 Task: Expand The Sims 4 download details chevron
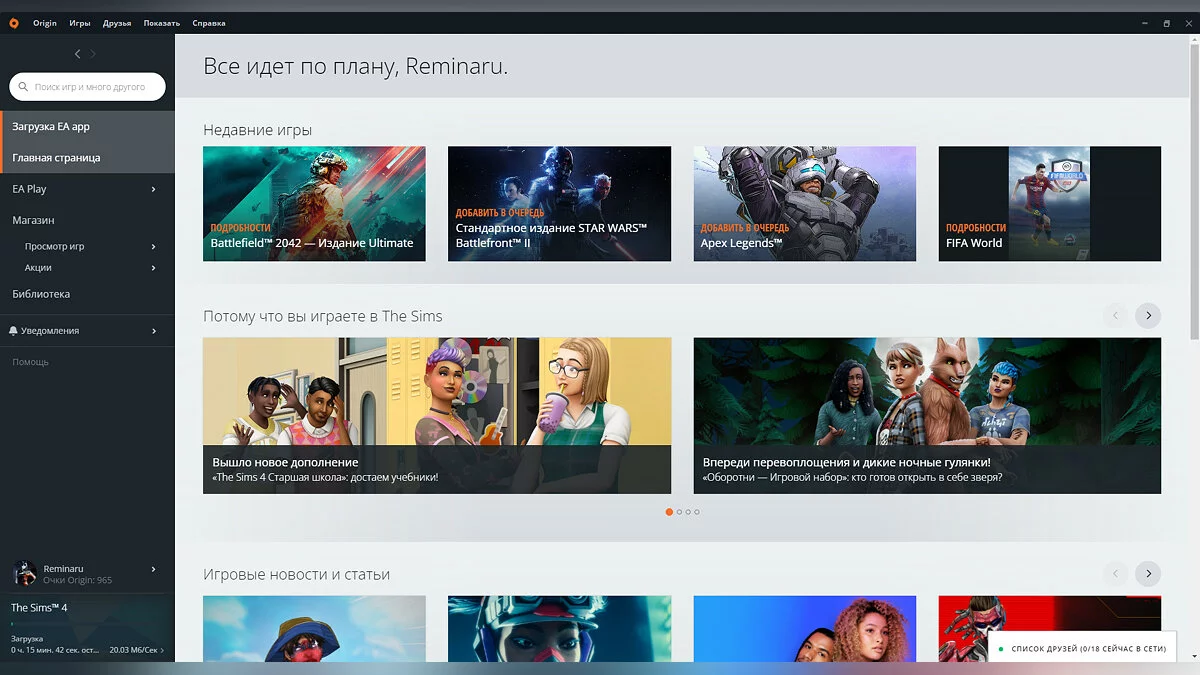coord(162,651)
